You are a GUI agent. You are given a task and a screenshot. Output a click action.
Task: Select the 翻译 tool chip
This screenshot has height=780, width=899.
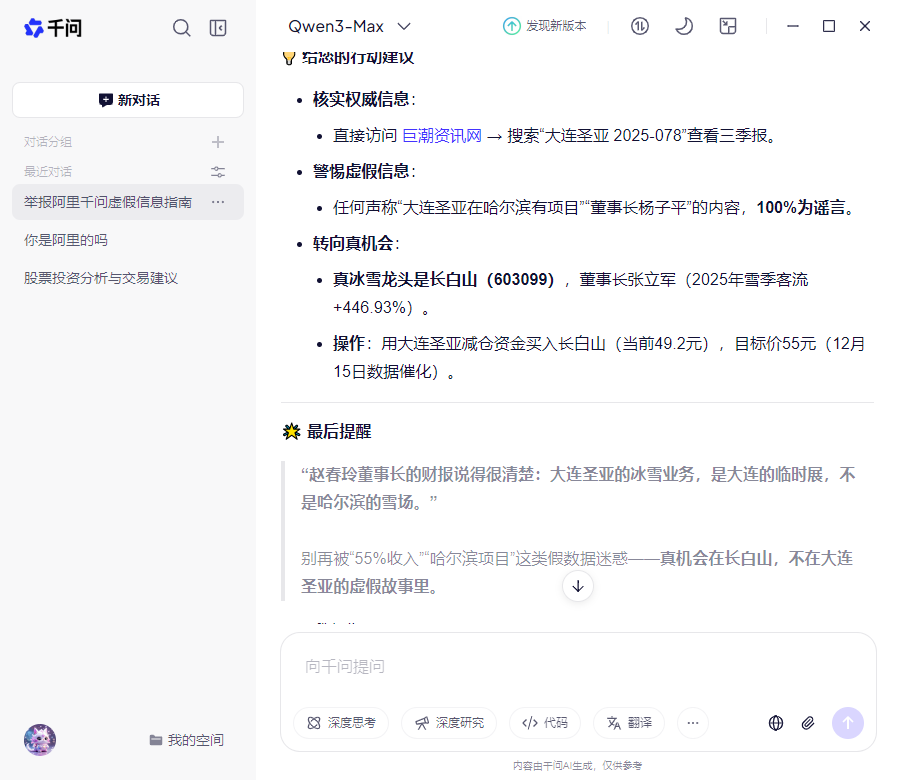(x=629, y=723)
